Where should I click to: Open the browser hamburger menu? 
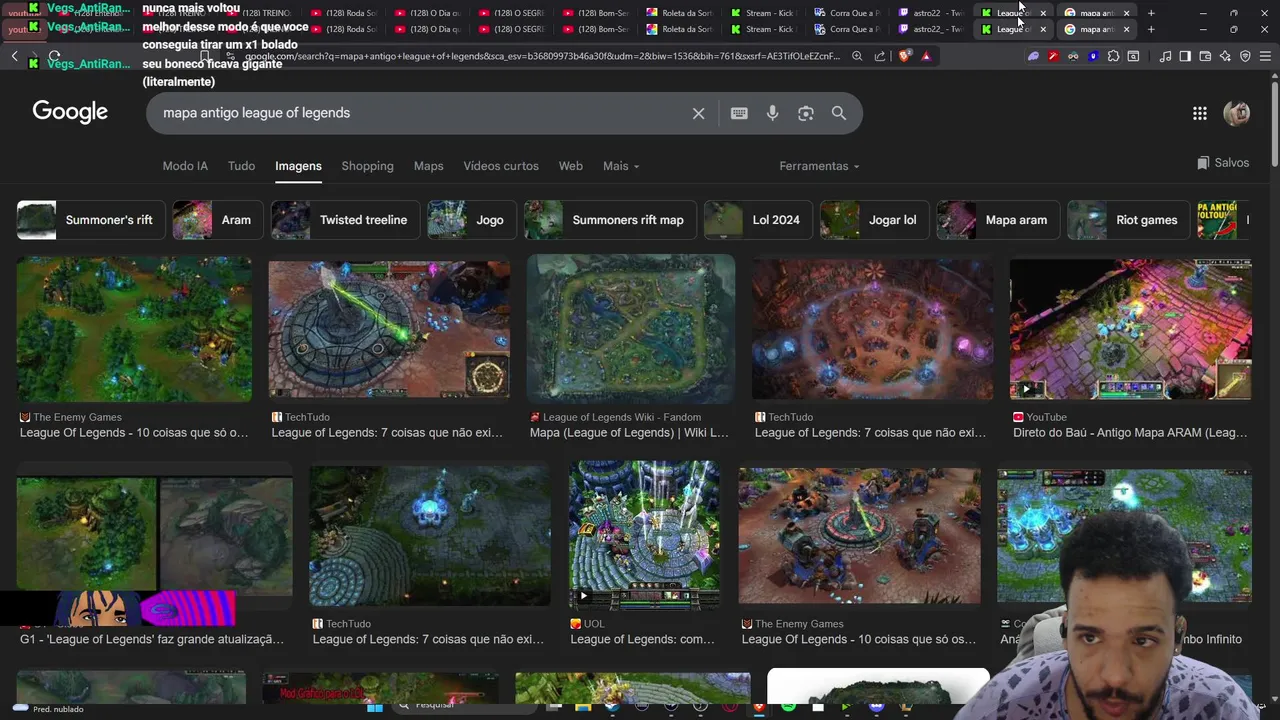[1265, 56]
